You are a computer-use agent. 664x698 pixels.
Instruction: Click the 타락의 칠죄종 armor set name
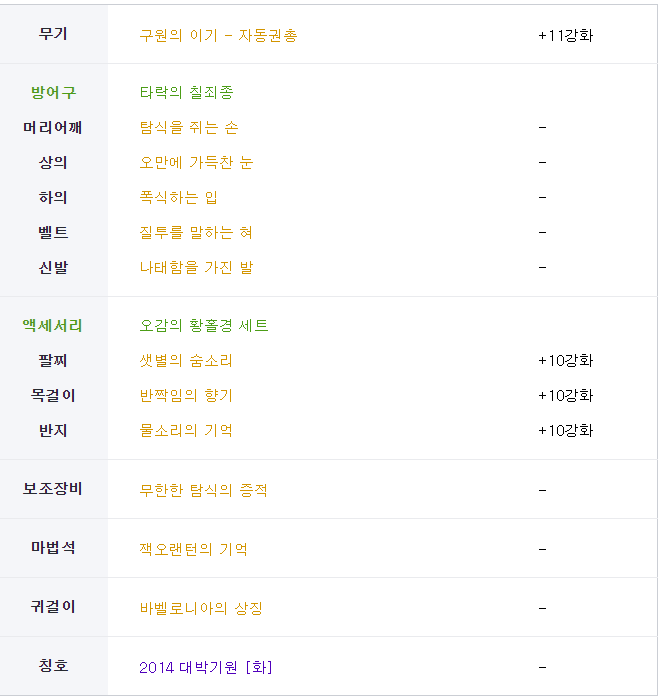click(x=187, y=93)
